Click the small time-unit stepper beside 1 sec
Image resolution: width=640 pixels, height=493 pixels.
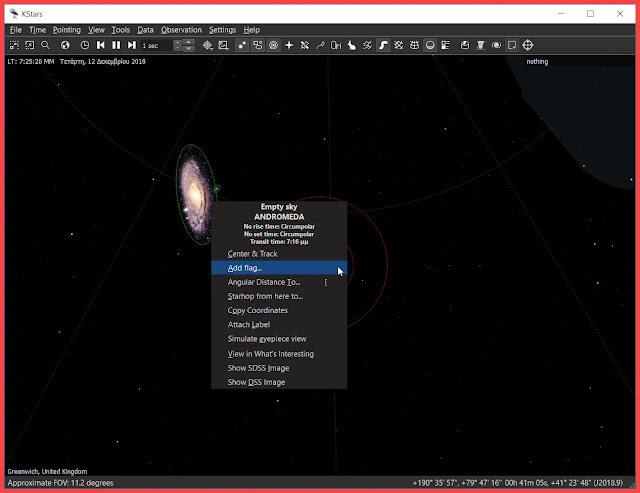pyautogui.click(x=178, y=46)
